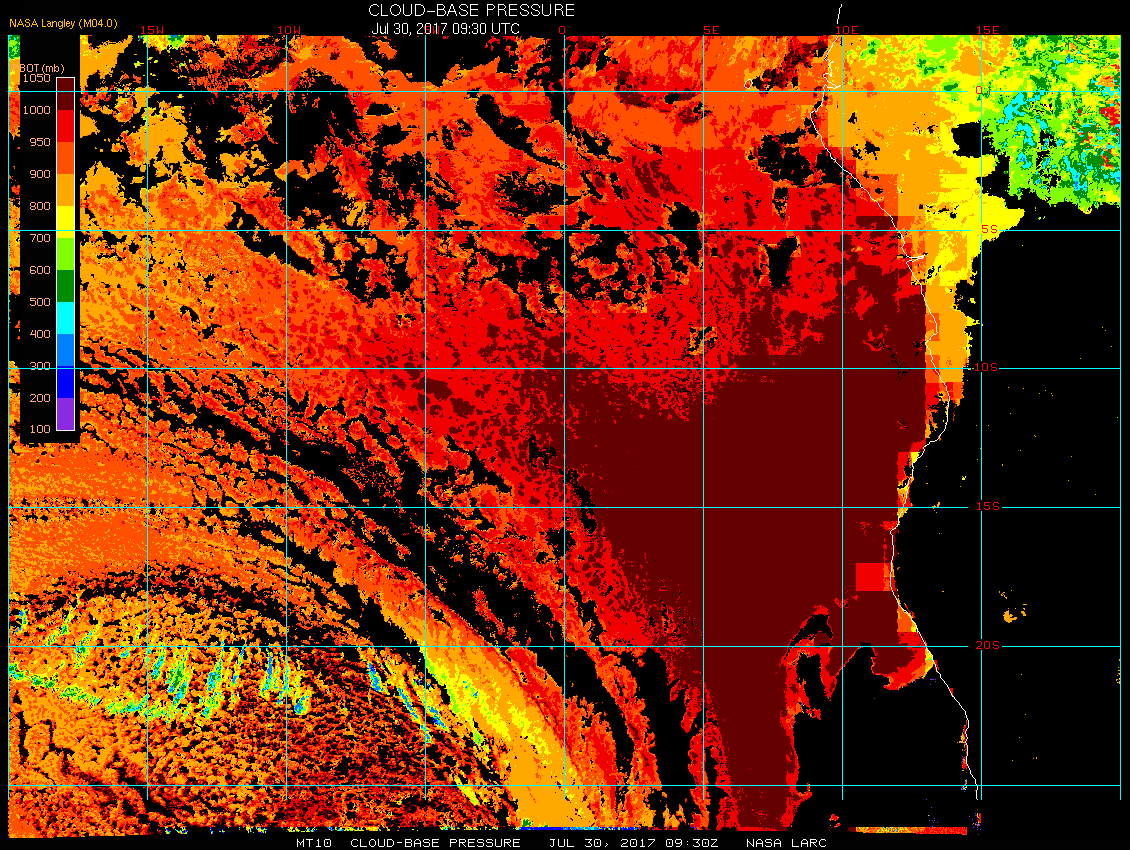Viewport: 1130px width, 850px height.
Task: Click the 500 legend value
Action: point(40,301)
